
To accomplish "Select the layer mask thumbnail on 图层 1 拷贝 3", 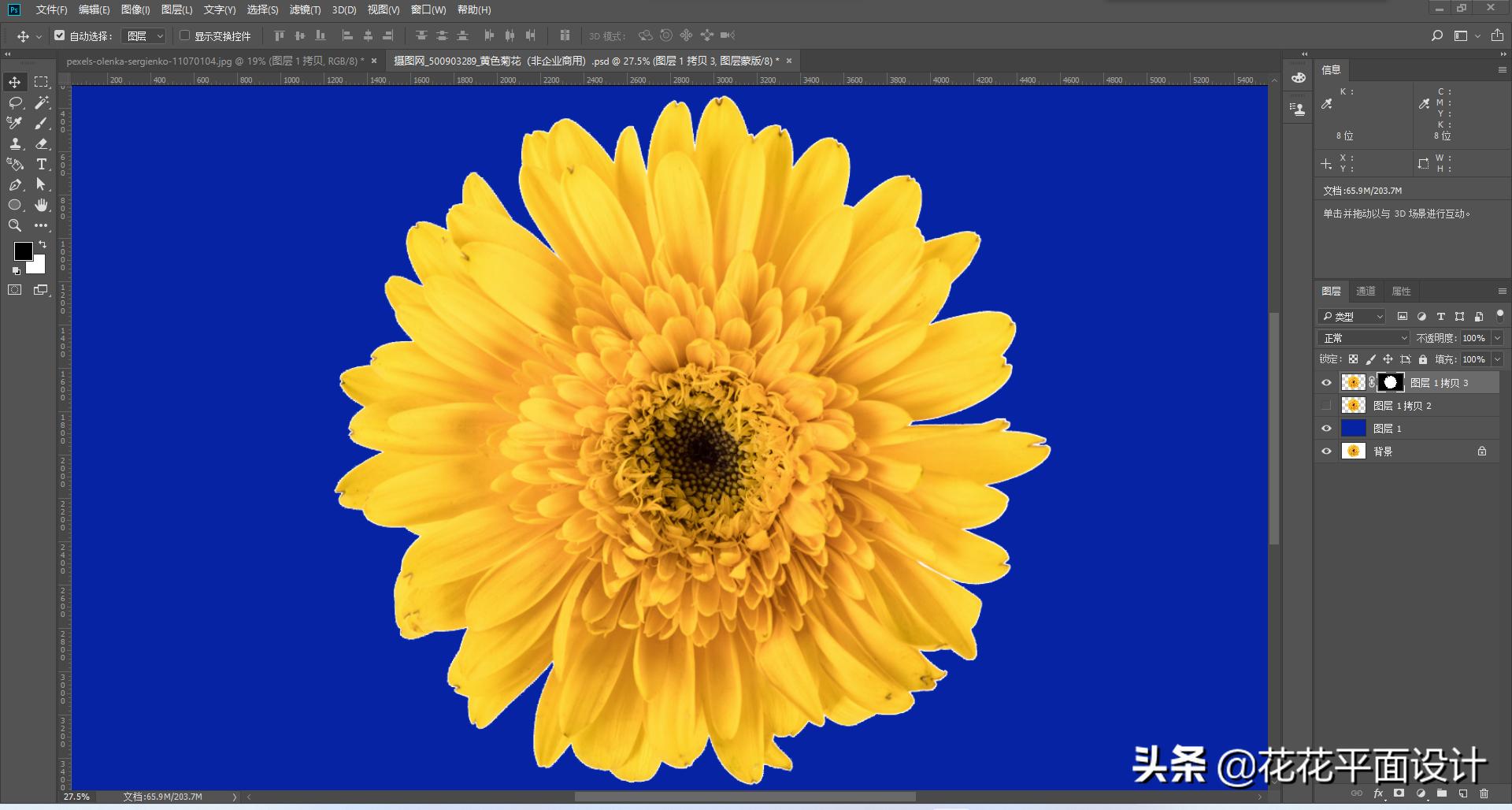I will 1391,383.
